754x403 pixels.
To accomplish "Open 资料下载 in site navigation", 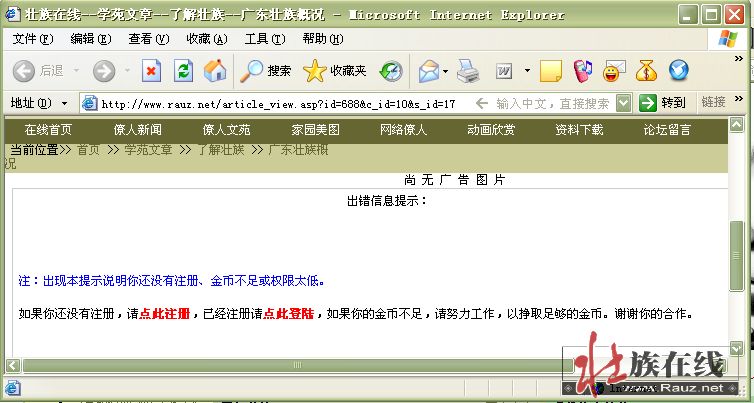I will point(579,130).
